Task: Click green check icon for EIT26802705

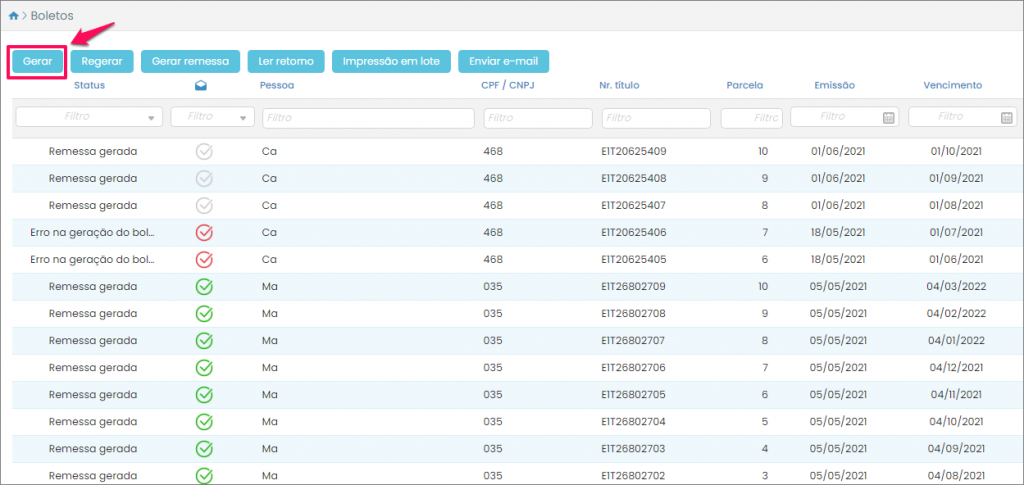Action: click(204, 395)
